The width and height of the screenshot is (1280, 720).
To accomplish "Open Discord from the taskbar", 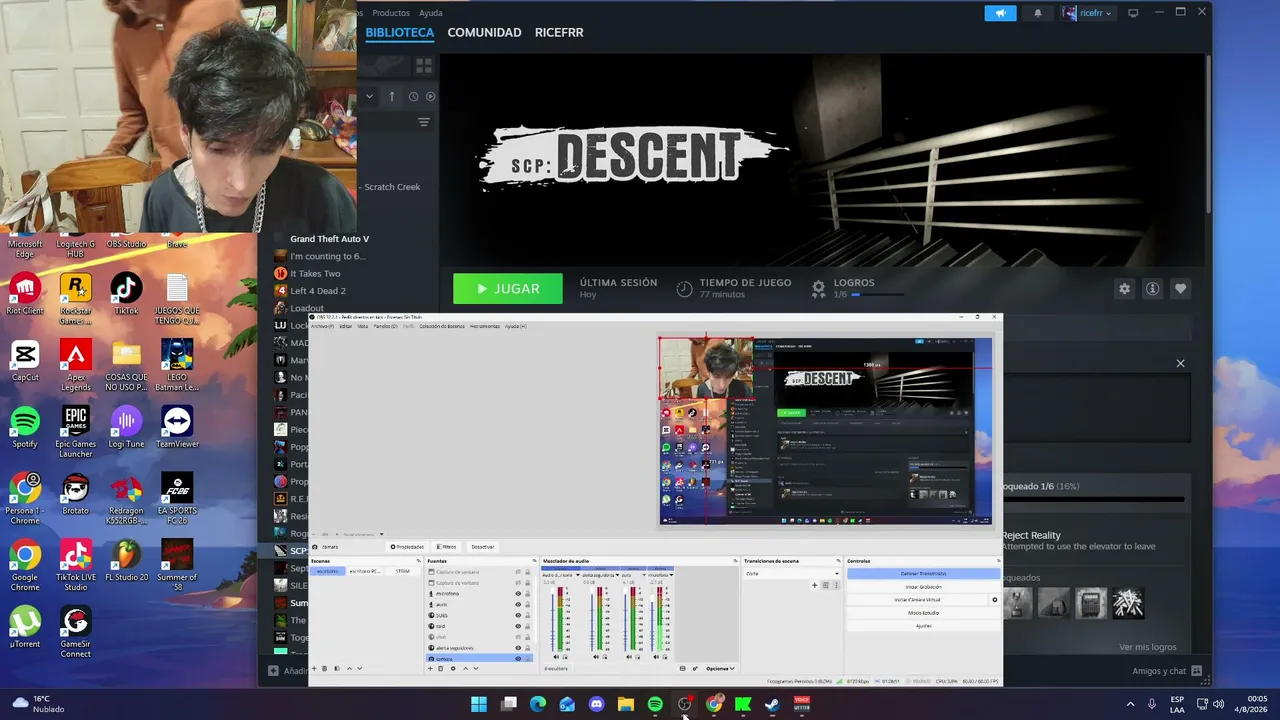I will click(597, 704).
